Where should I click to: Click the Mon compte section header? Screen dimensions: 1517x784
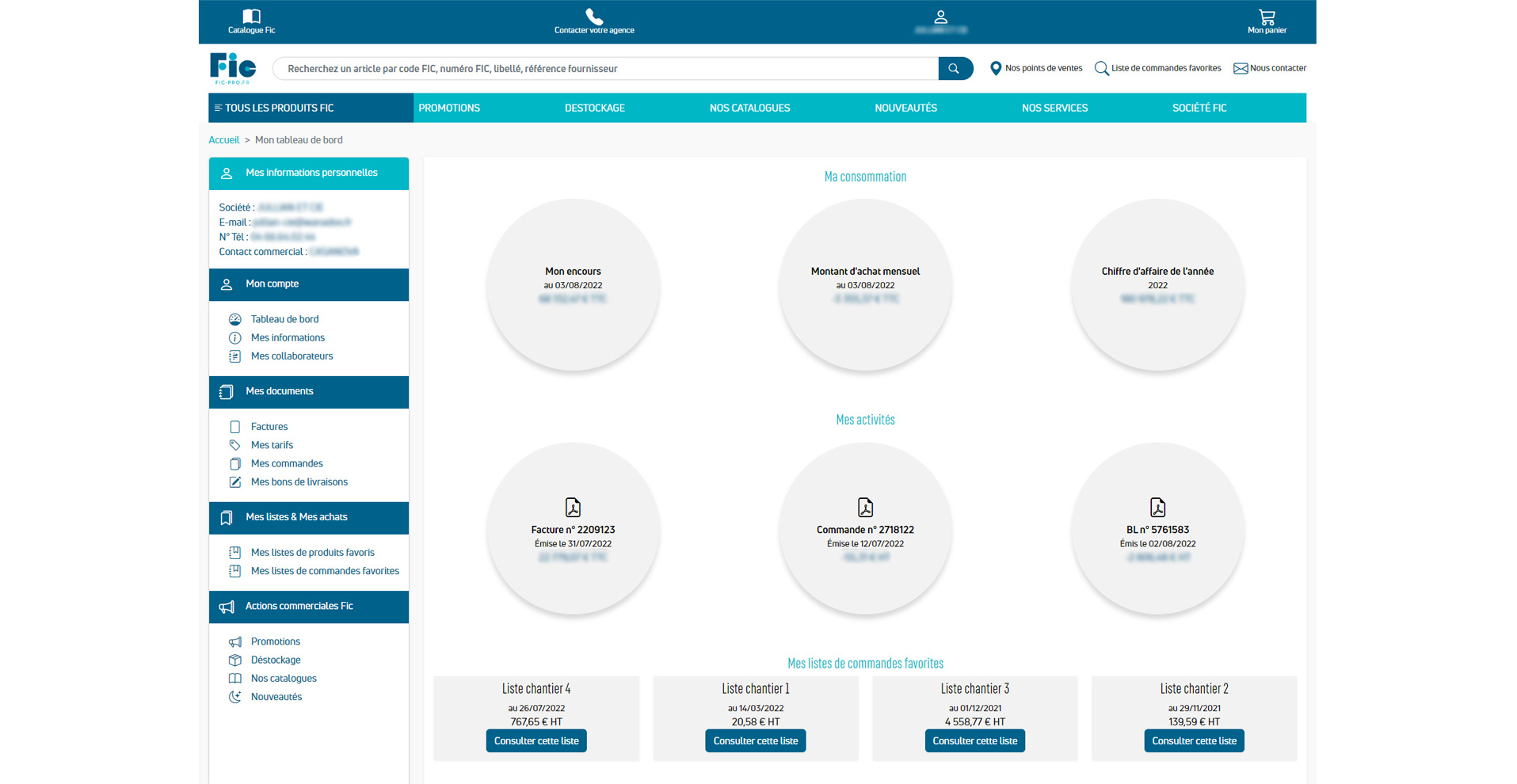[309, 284]
